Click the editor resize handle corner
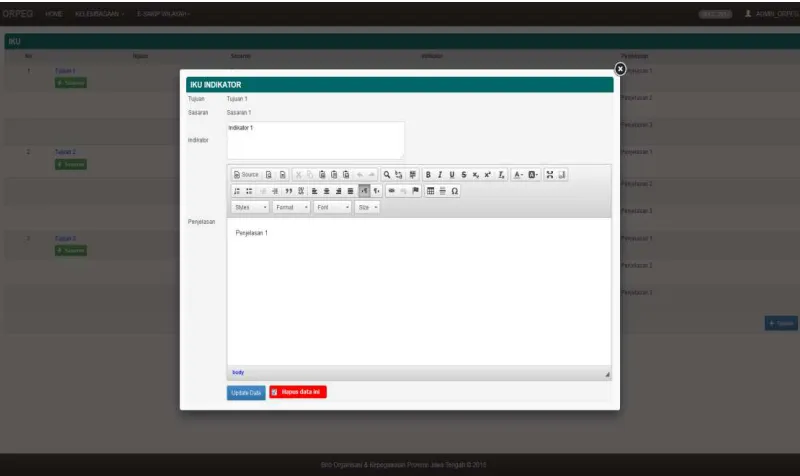 click(607, 374)
